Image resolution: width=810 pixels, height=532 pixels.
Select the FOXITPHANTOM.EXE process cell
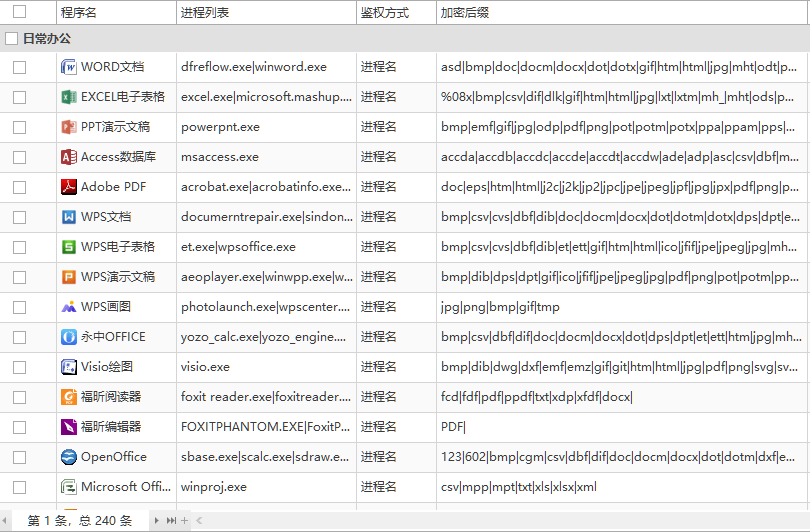pyautogui.click(x=266, y=427)
